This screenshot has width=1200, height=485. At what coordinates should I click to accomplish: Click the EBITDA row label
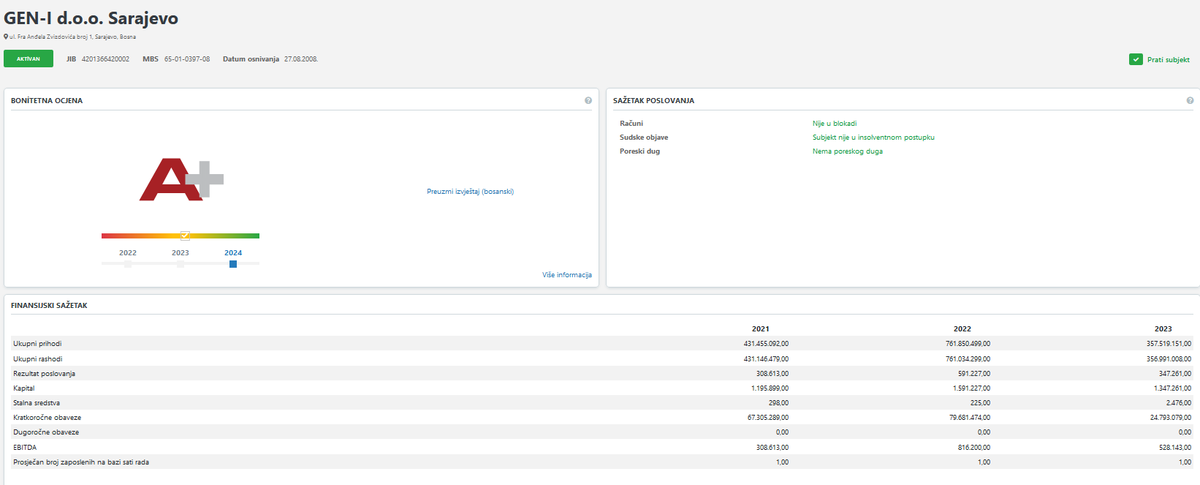[x=23, y=446]
